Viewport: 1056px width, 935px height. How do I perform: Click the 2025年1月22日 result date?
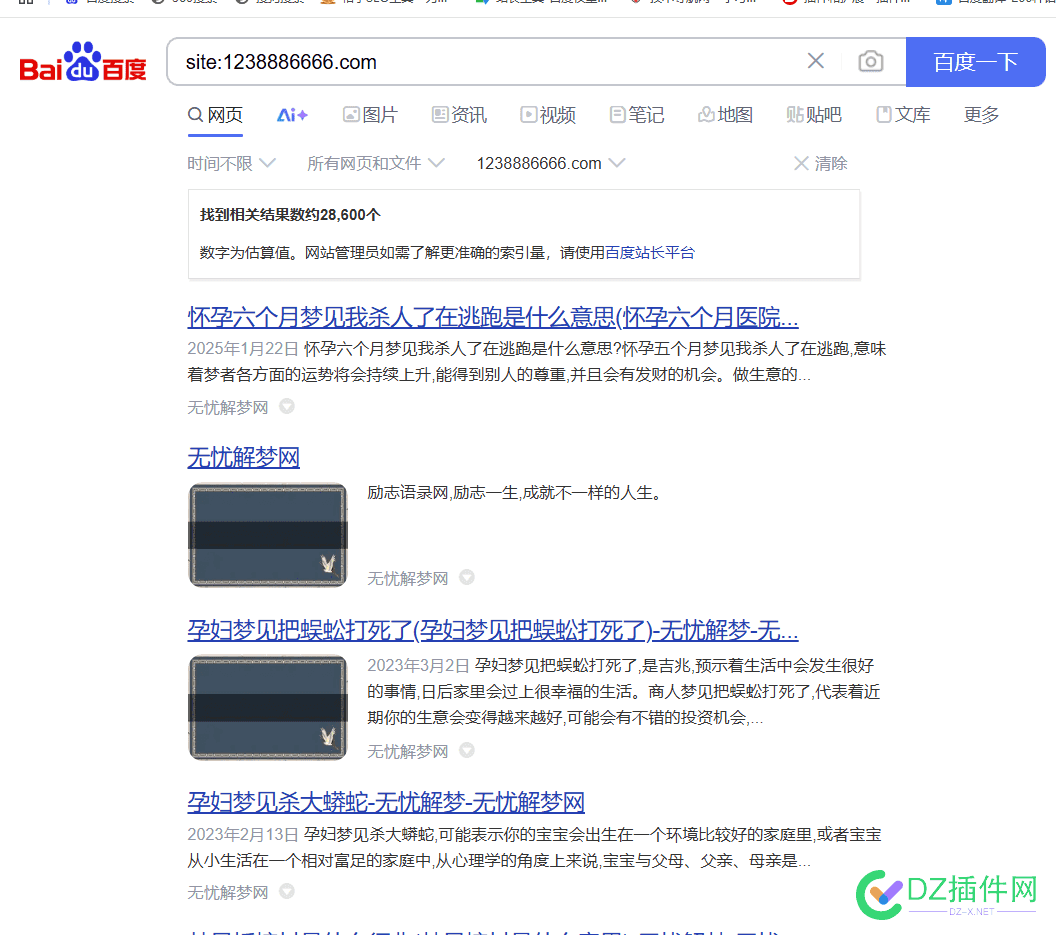(243, 349)
